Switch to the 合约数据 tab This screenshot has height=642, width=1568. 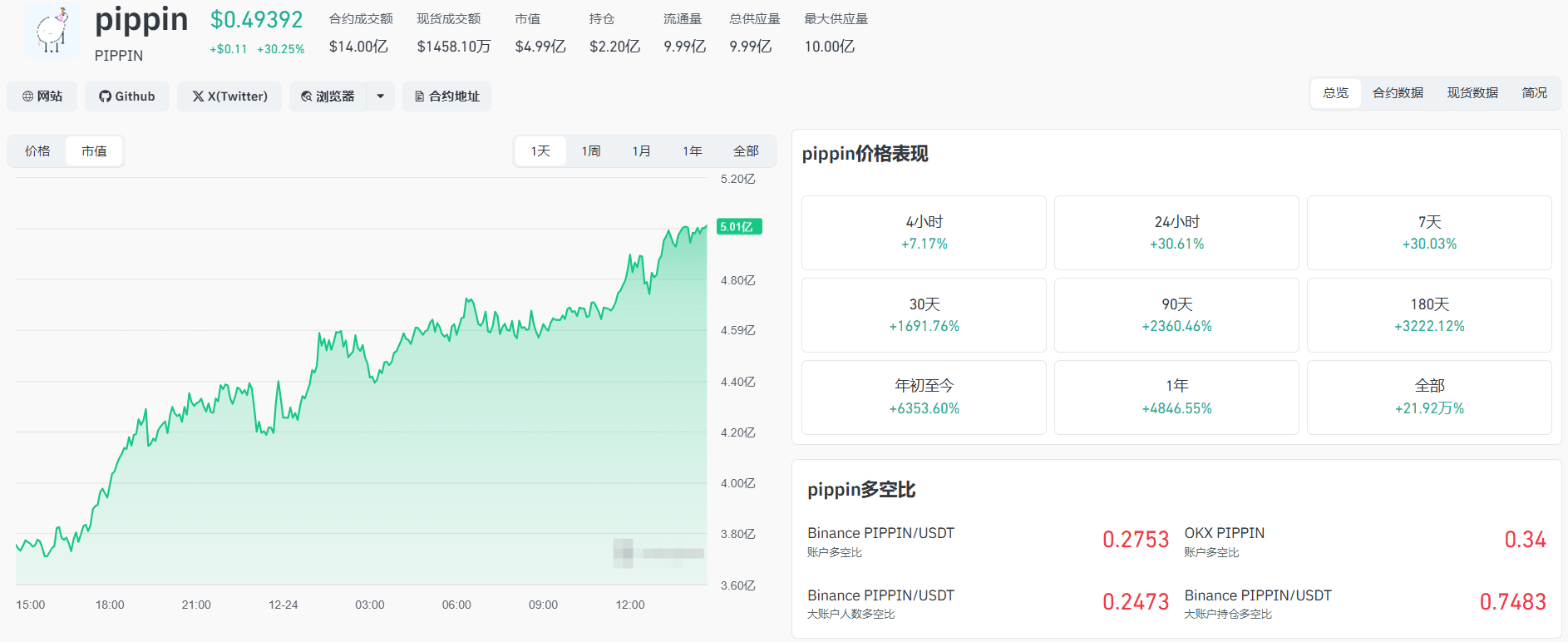point(1398,93)
